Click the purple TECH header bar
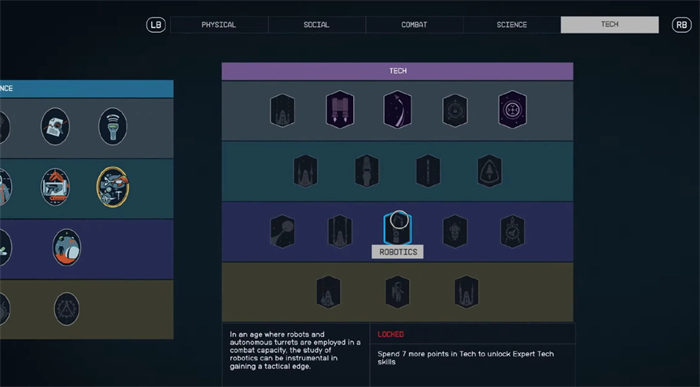 397,71
